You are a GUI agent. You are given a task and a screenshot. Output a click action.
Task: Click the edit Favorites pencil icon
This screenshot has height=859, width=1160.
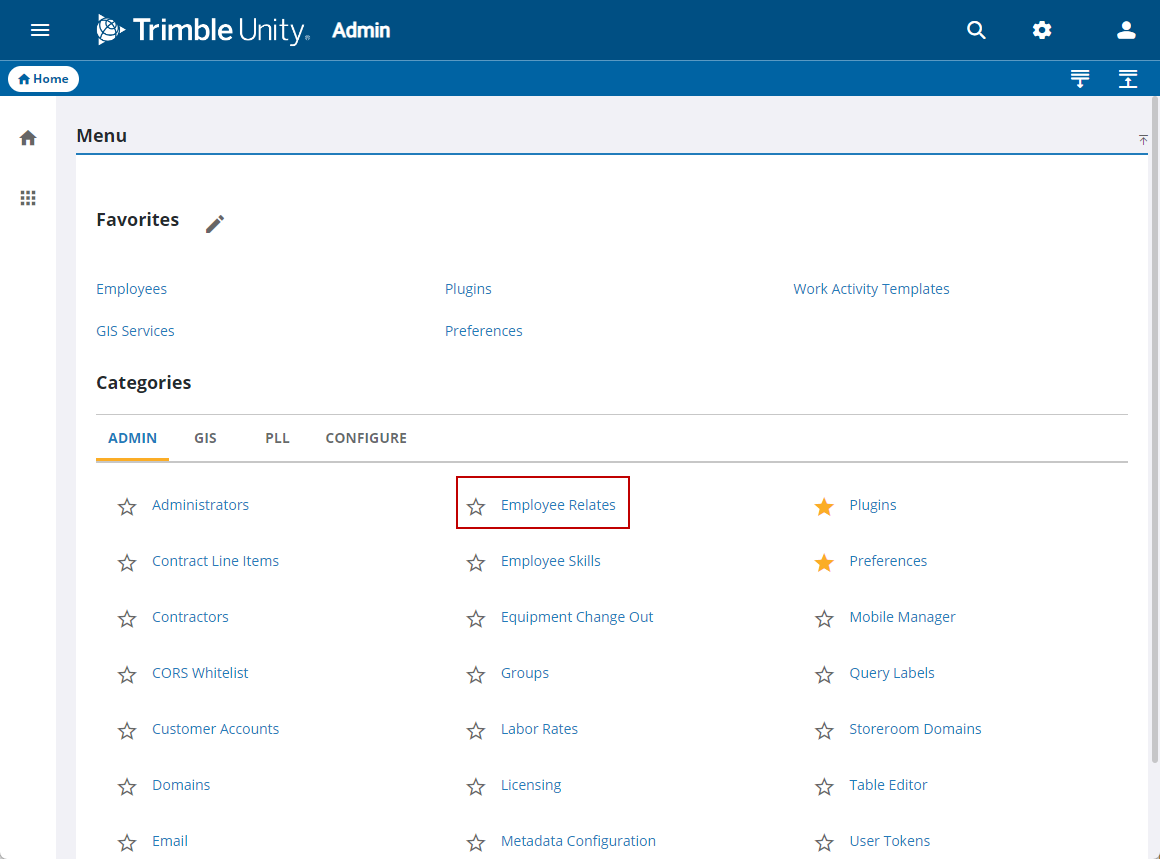click(x=214, y=223)
